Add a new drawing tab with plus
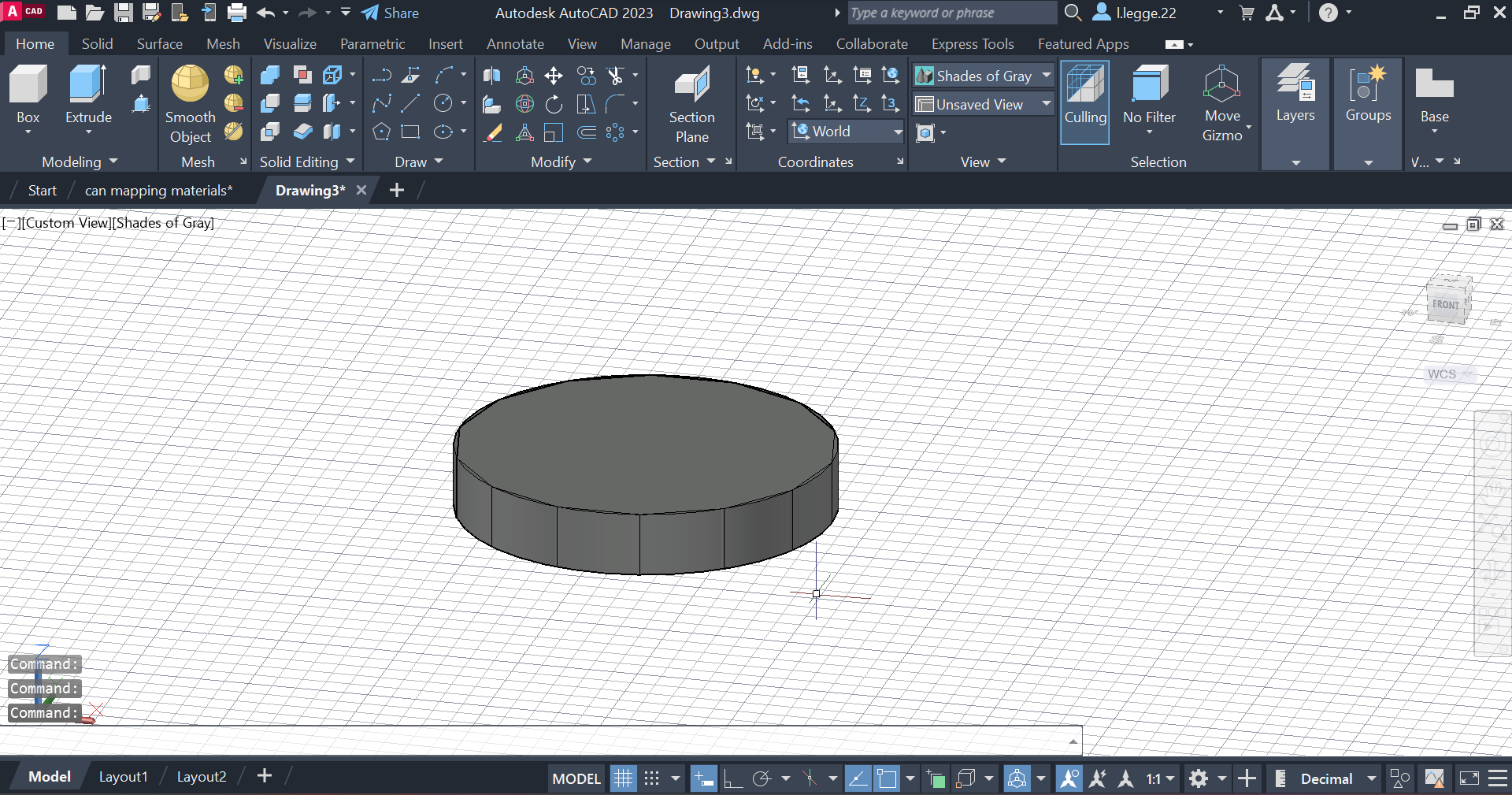This screenshot has width=1512, height=795. tap(397, 190)
